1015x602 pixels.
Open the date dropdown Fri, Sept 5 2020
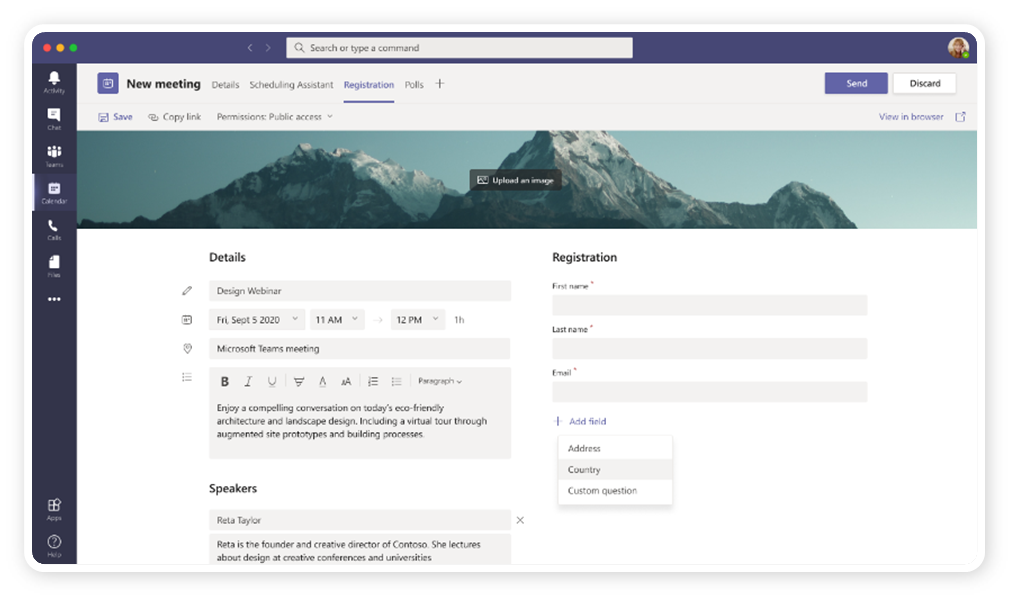coord(257,320)
